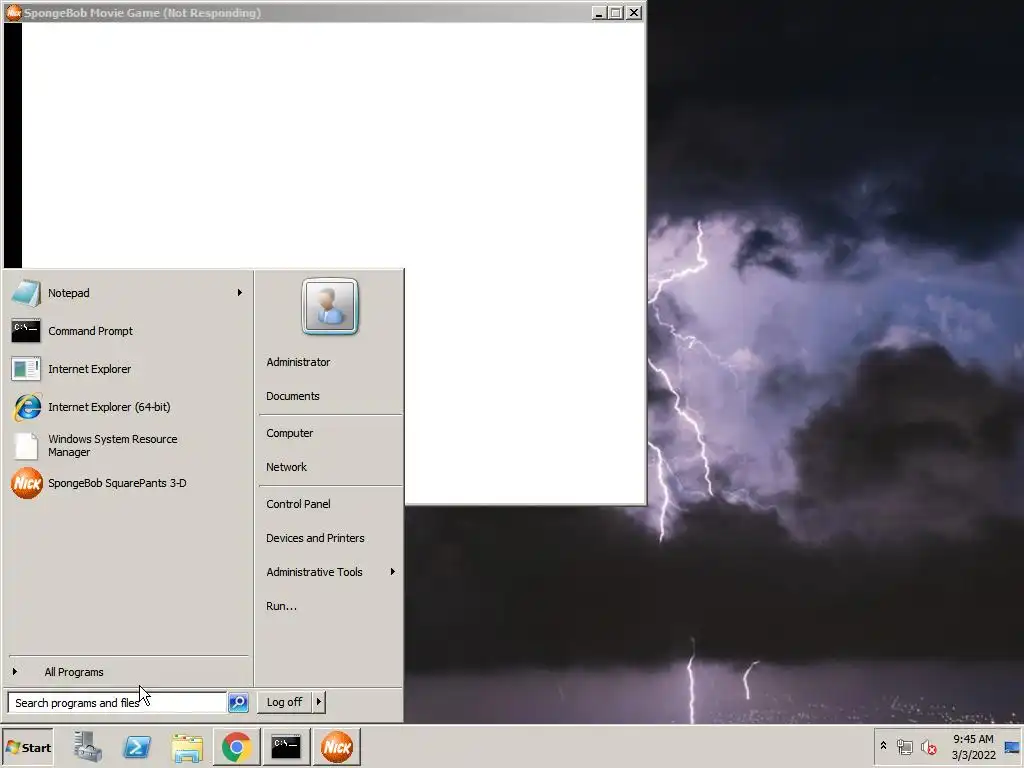Minimize the SpongeBob Movie Game window
This screenshot has width=1024, height=768.
(599, 12)
